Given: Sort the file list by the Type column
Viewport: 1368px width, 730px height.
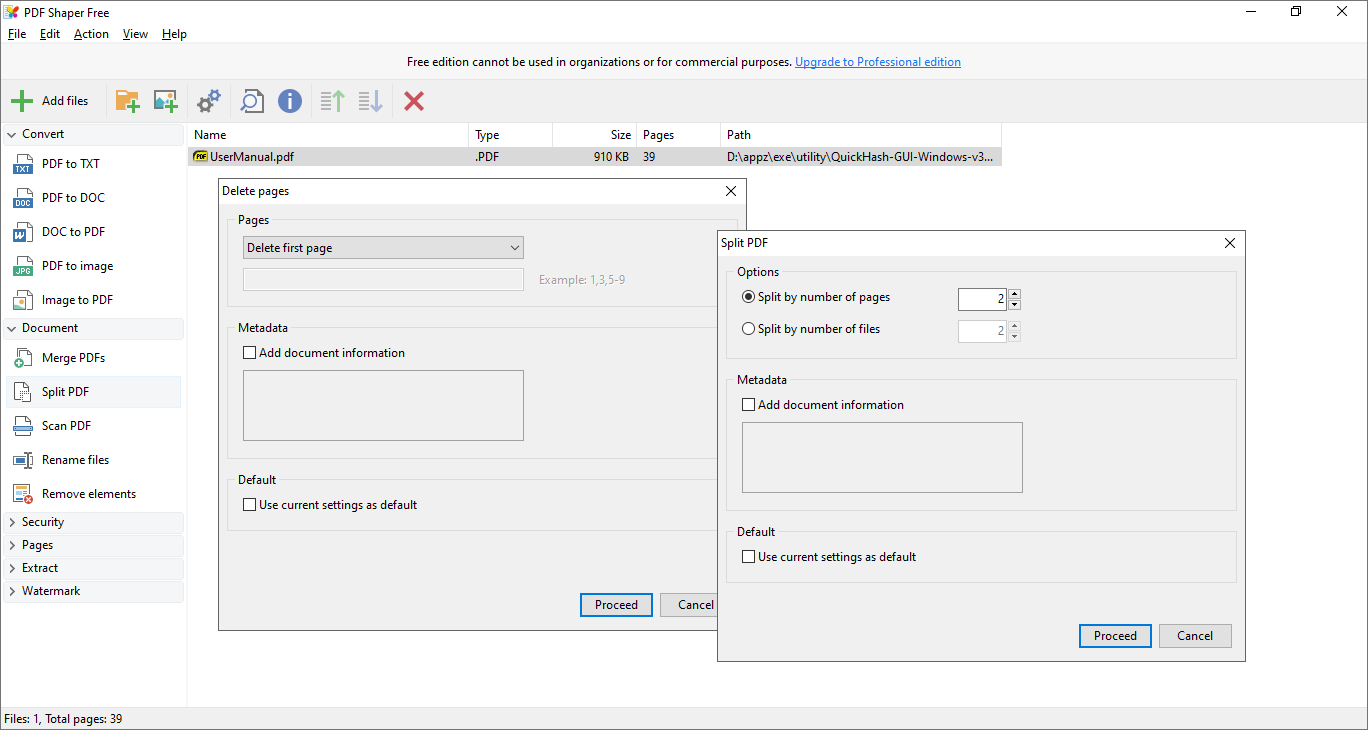Looking at the screenshot, I should pyautogui.click(x=510, y=135).
